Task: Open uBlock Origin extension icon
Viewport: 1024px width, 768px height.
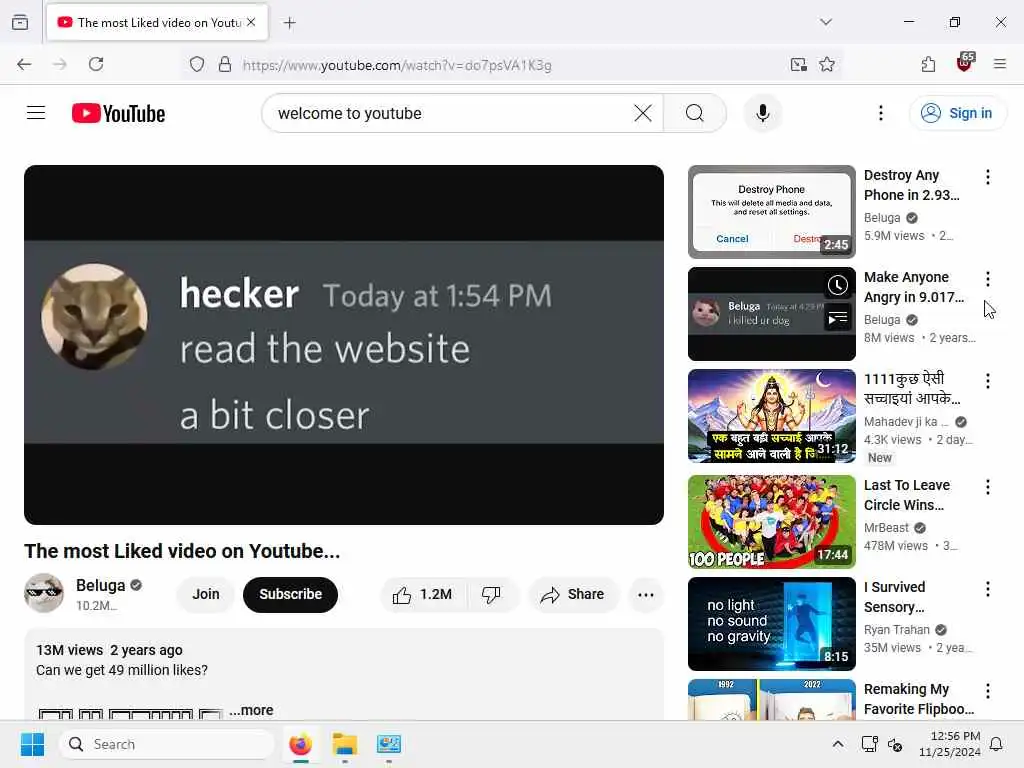Action: [965, 63]
